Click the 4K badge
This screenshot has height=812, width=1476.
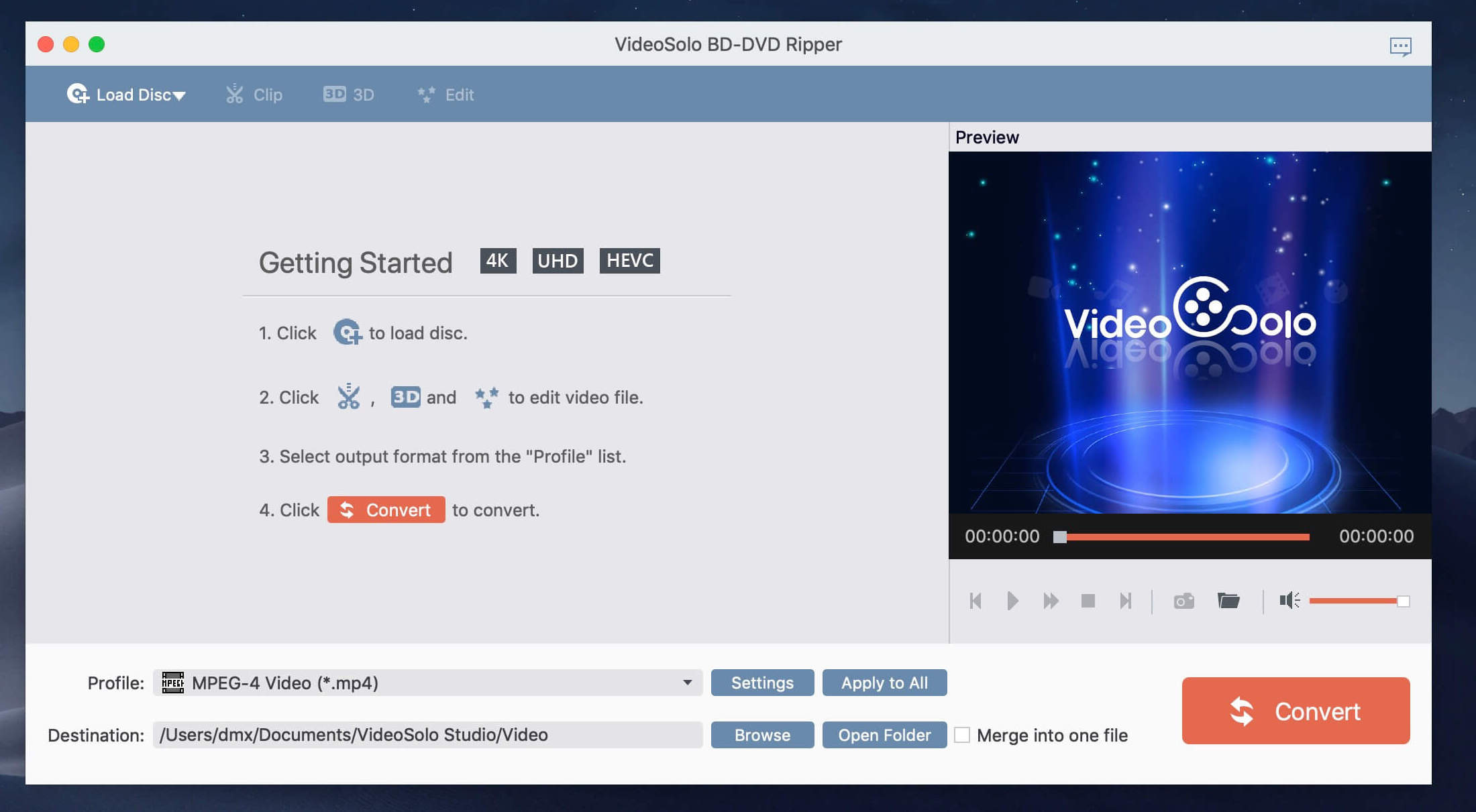498,260
